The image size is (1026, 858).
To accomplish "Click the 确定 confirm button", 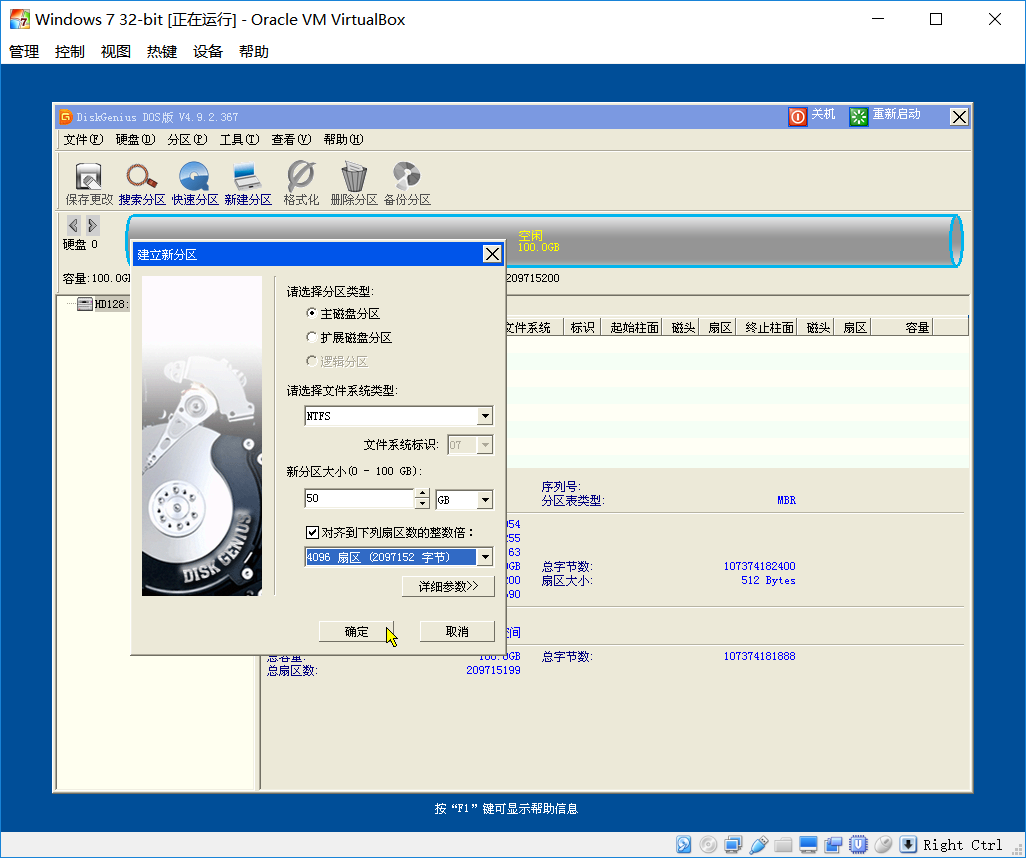I will (356, 632).
